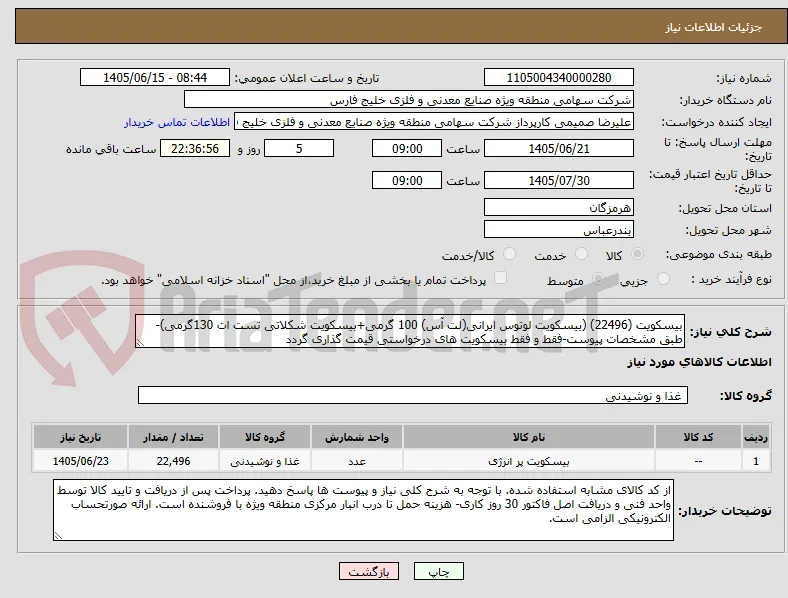Screen dimensions: 788x598
Task: Select the خدمت radio button
Action: pos(581,254)
